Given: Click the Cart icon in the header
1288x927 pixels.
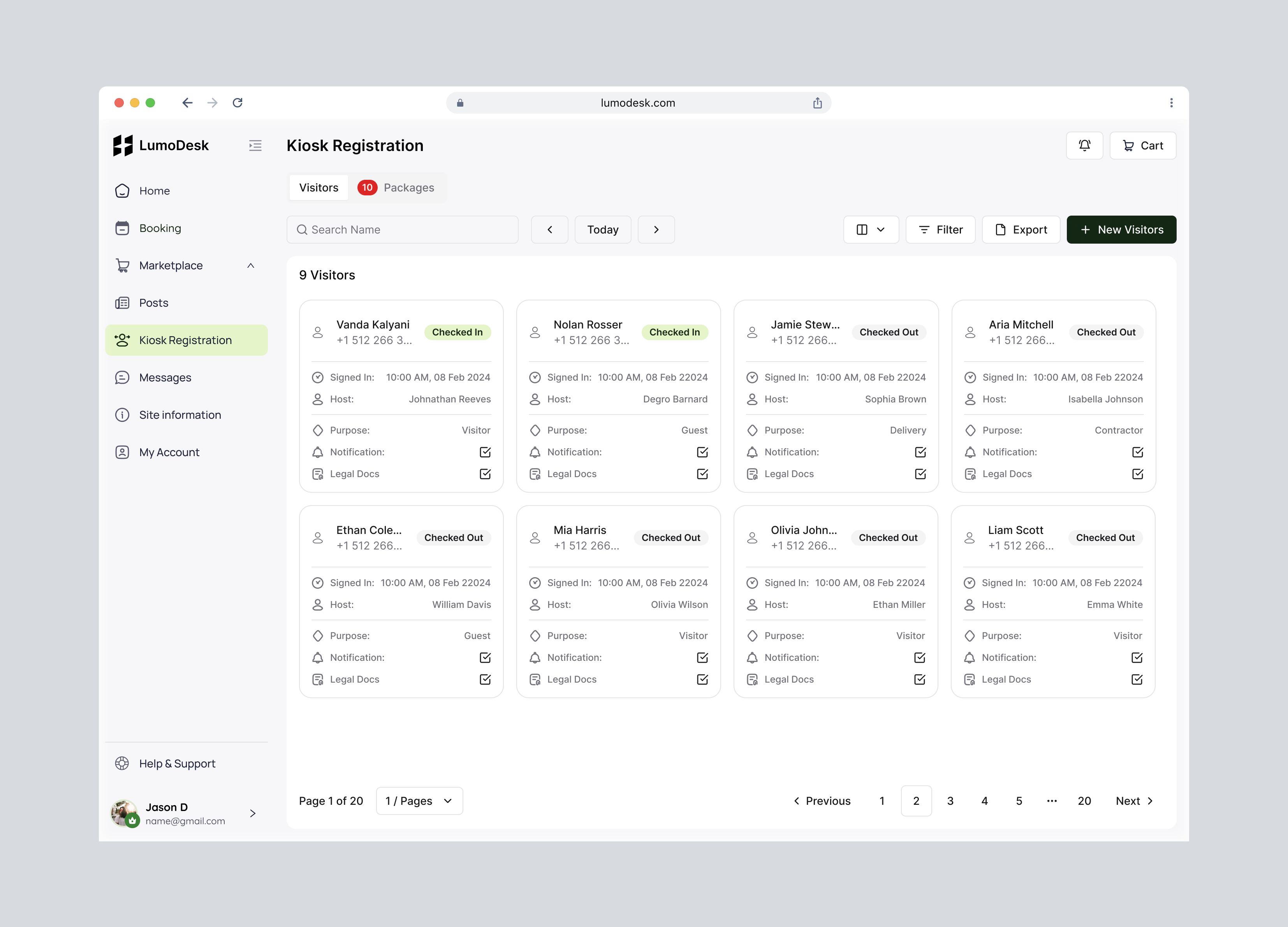Looking at the screenshot, I should coord(1143,145).
